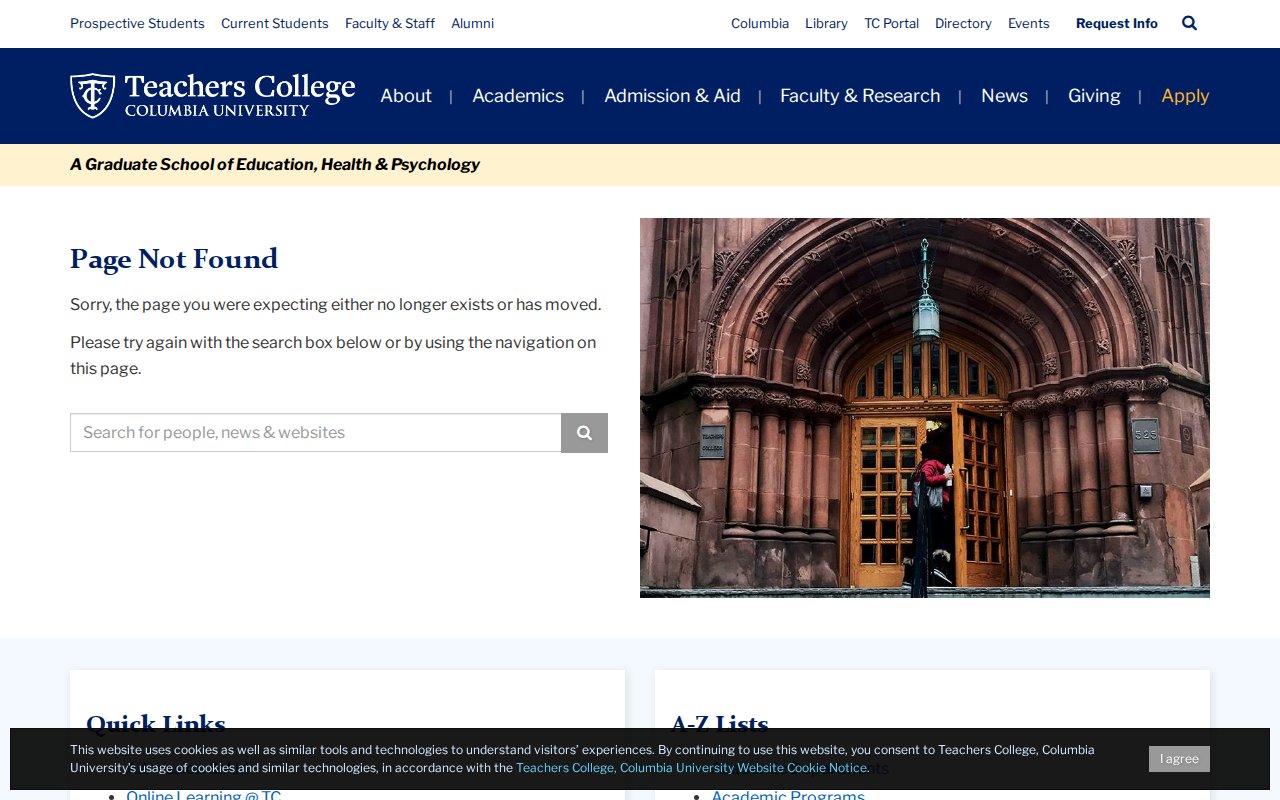This screenshot has width=1280, height=800.
Task: Open the Academics menu
Action: (518, 96)
